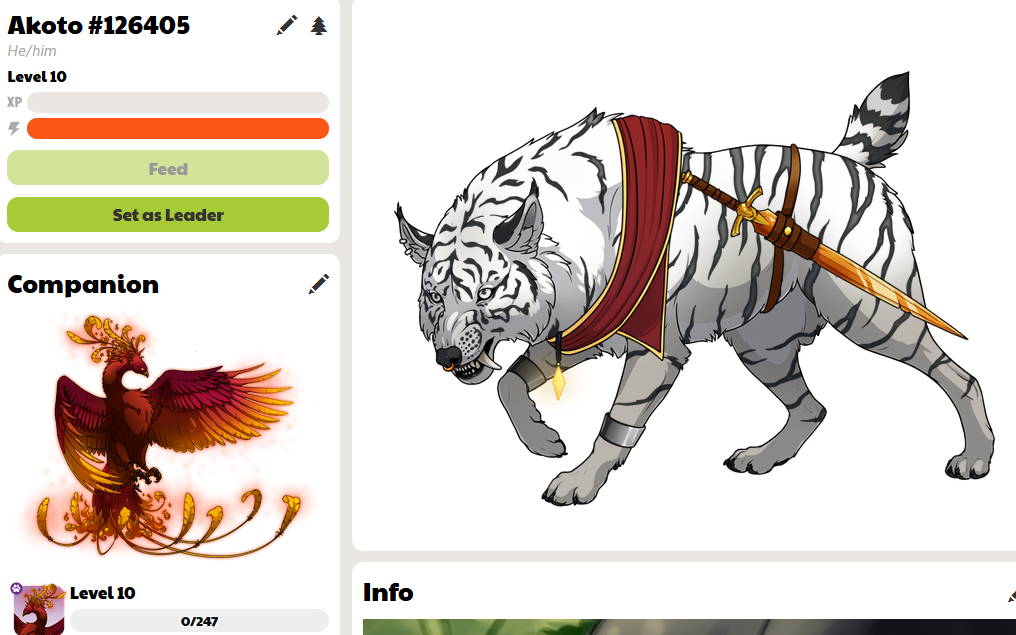1016x635 pixels.
Task: Click the orange energy bar
Action: (x=178, y=128)
